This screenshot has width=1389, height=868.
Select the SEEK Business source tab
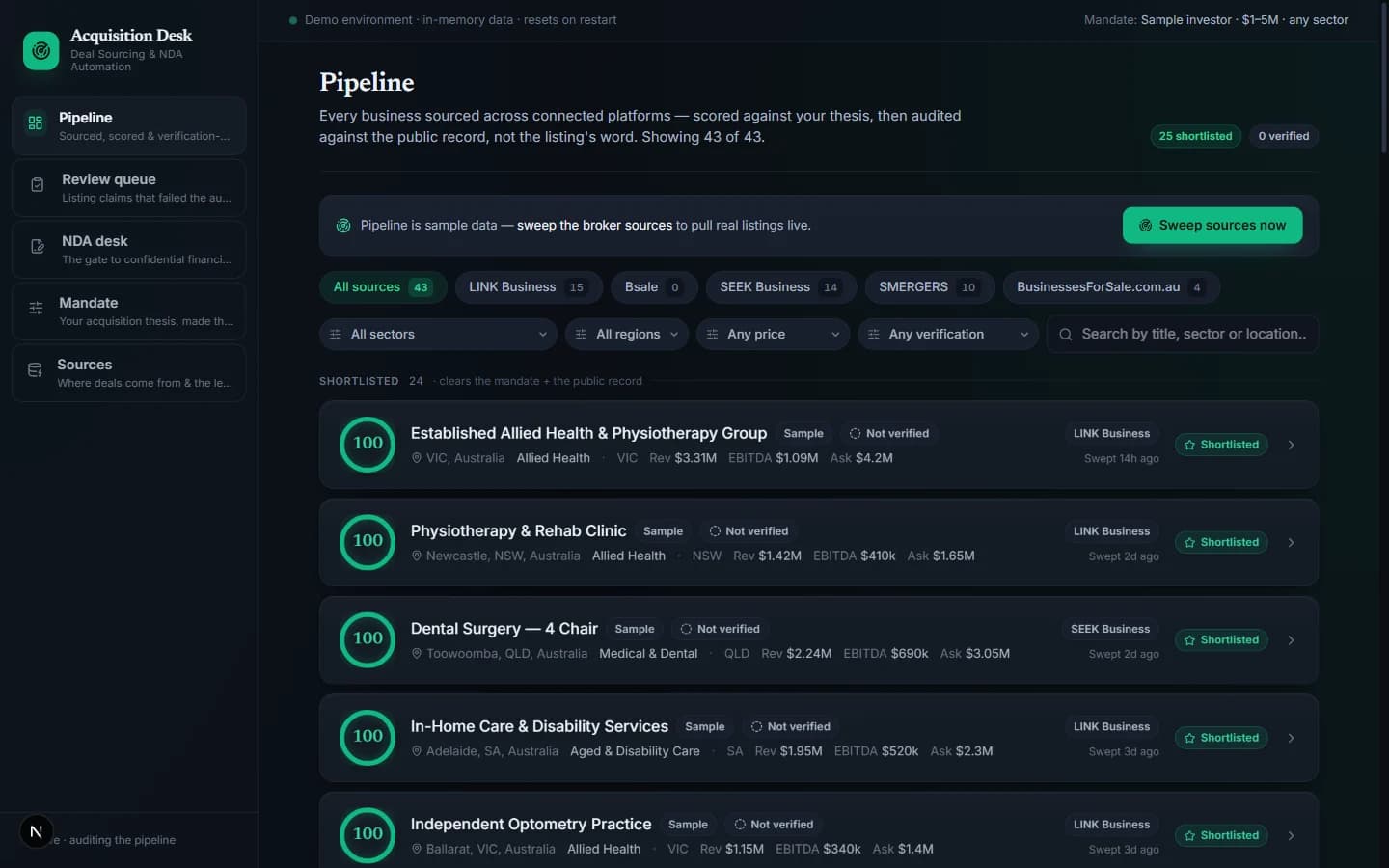(x=781, y=287)
